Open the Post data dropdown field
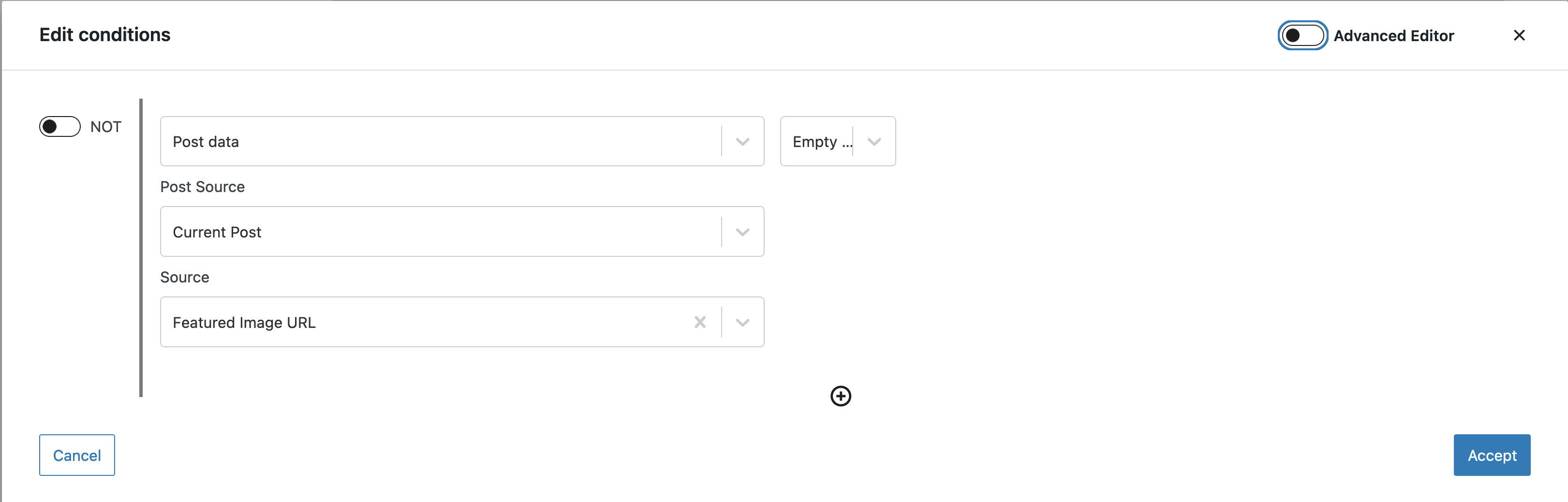This screenshot has width=1568, height=502. (x=462, y=141)
